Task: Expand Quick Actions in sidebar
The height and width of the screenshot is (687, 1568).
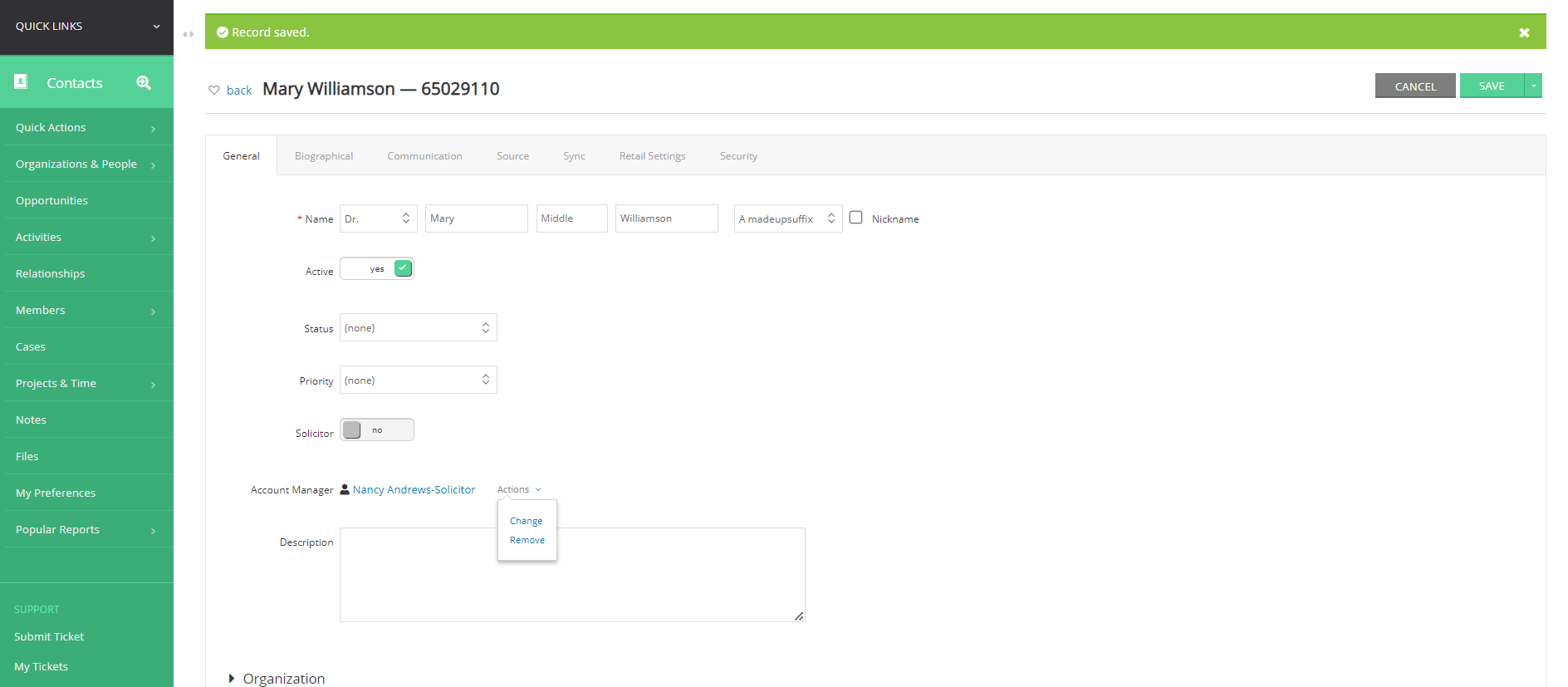Action: coord(86,127)
